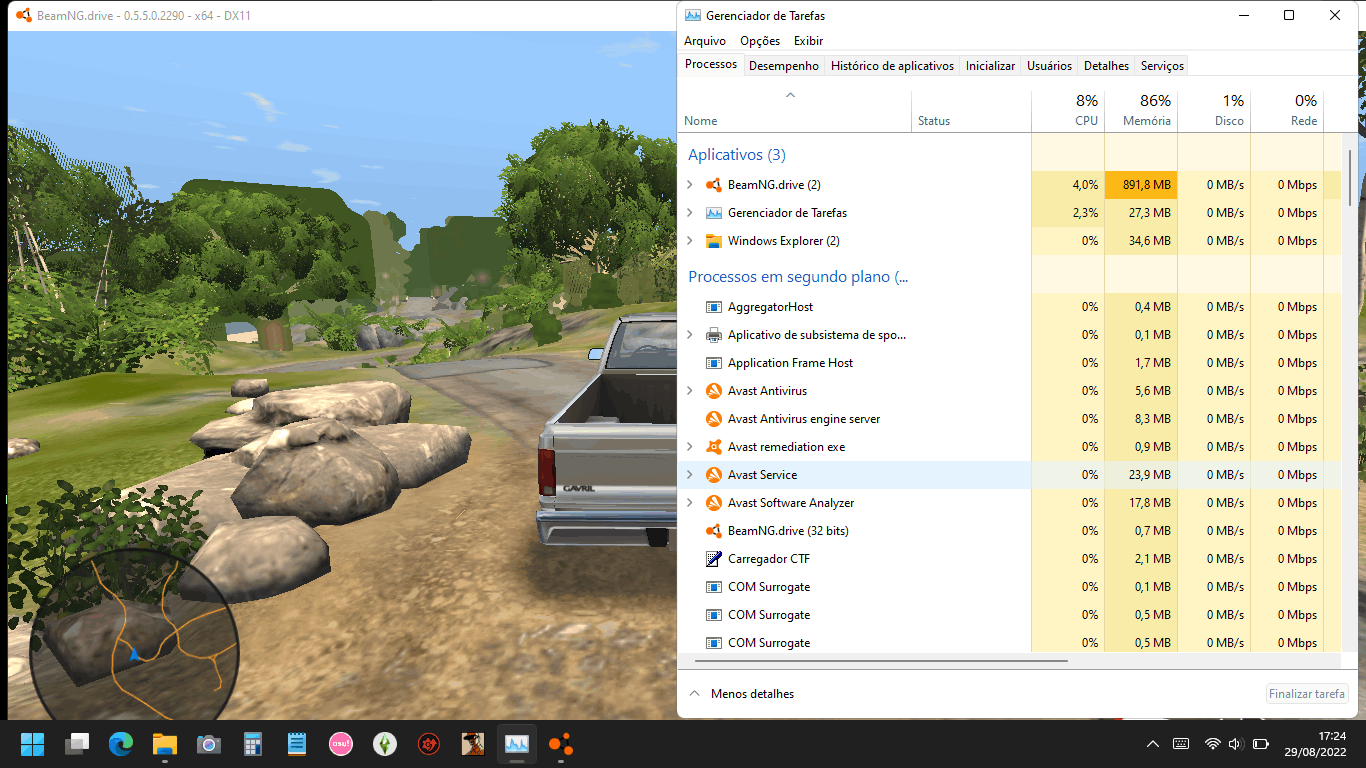Click the process list horizontal scrollbar

[x=881, y=661]
